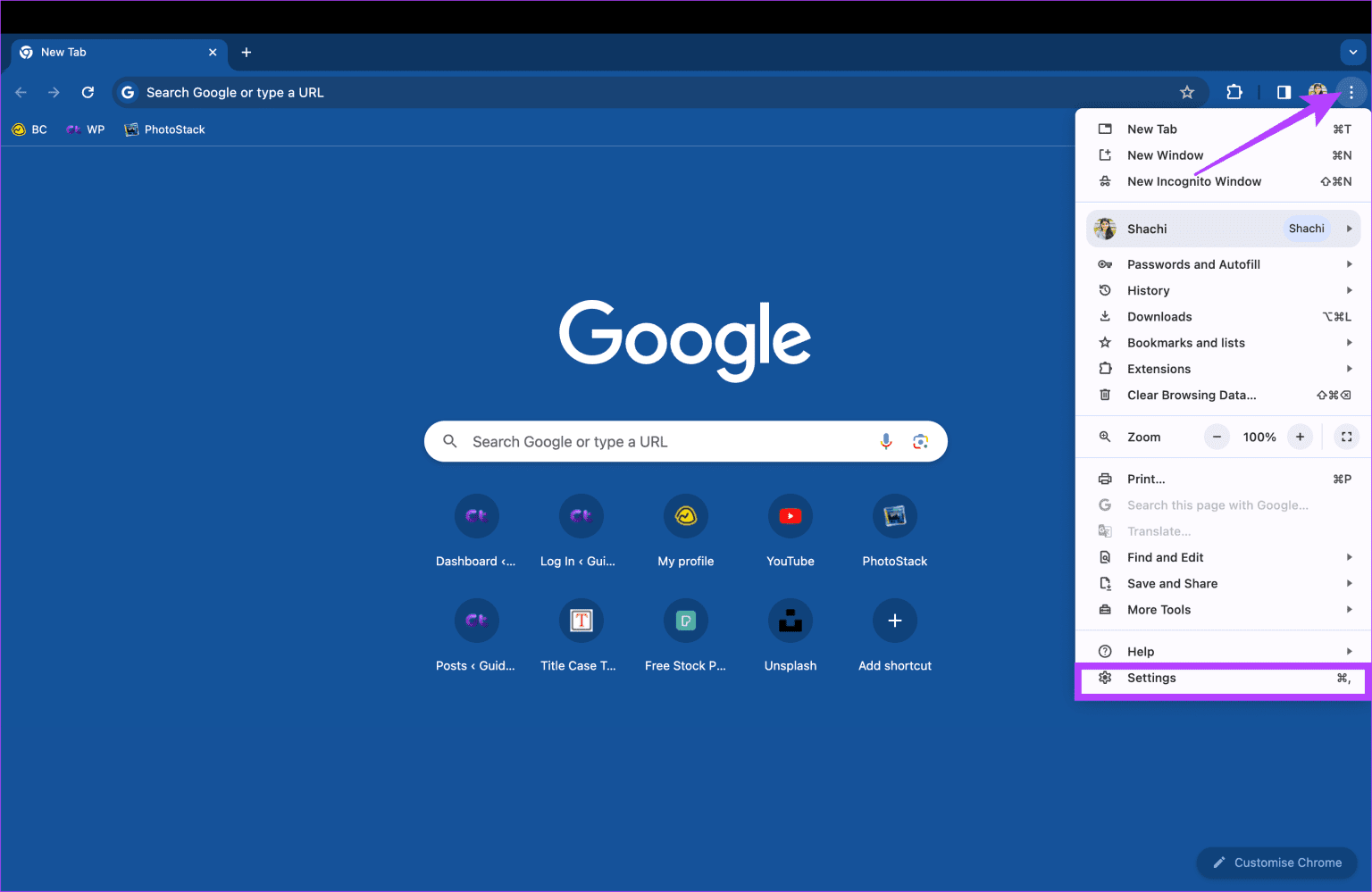The height and width of the screenshot is (892, 1372).
Task: Open Settings from the Chrome menu
Action: 1223,679
